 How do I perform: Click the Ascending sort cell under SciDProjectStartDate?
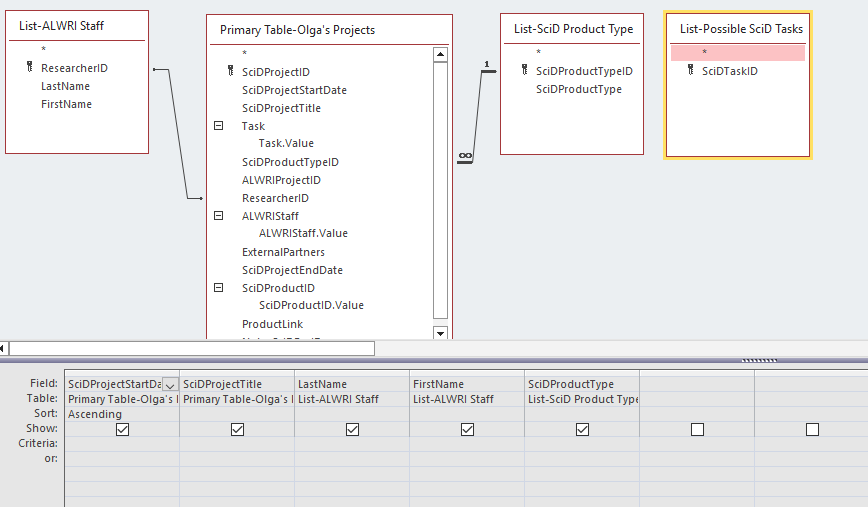[x=121, y=414]
